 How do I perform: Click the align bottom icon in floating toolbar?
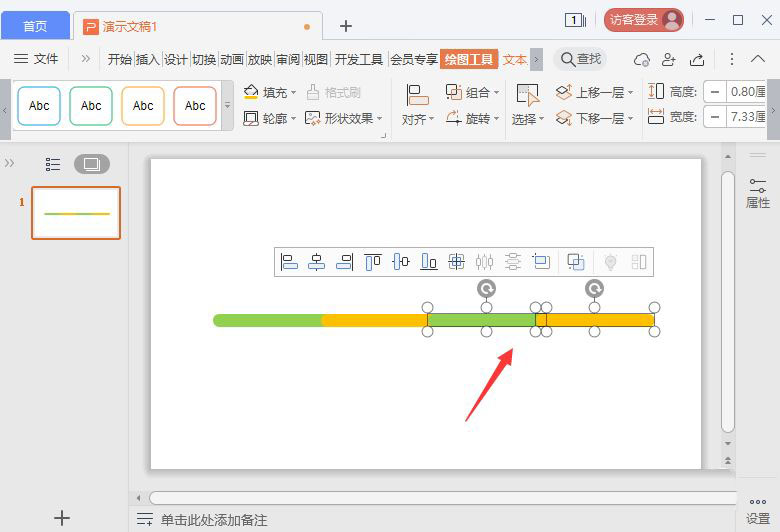pyautogui.click(x=429, y=262)
